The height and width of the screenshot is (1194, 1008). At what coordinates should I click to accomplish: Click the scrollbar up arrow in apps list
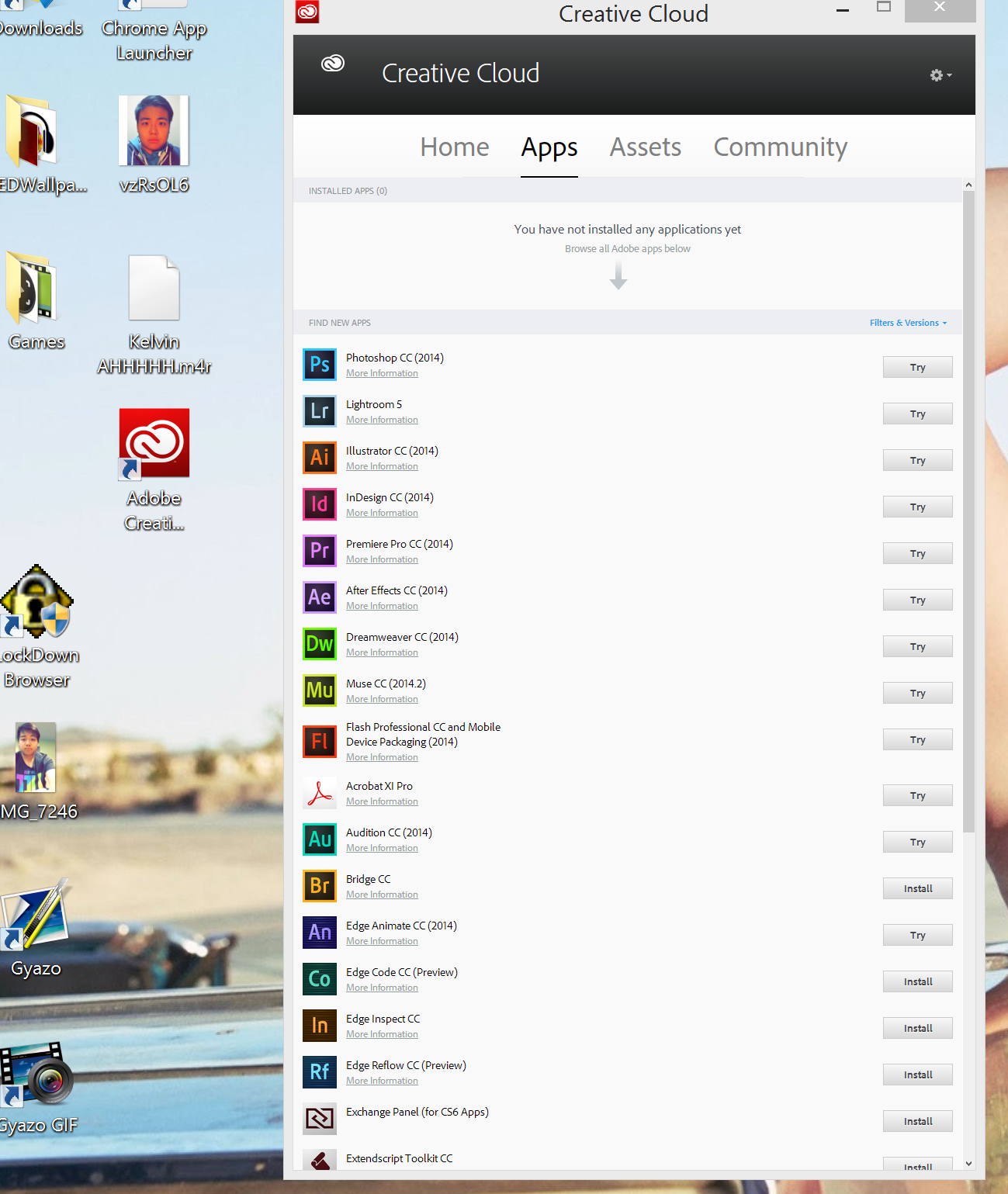point(968,185)
